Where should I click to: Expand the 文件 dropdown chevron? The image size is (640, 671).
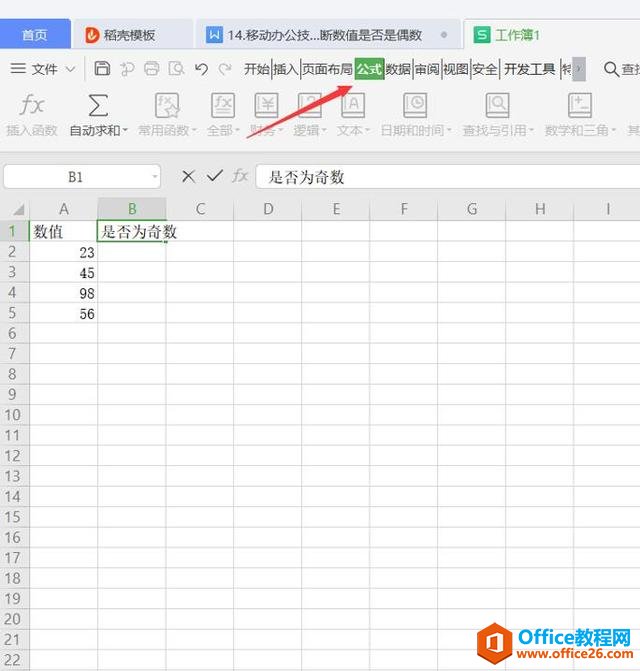click(71, 68)
